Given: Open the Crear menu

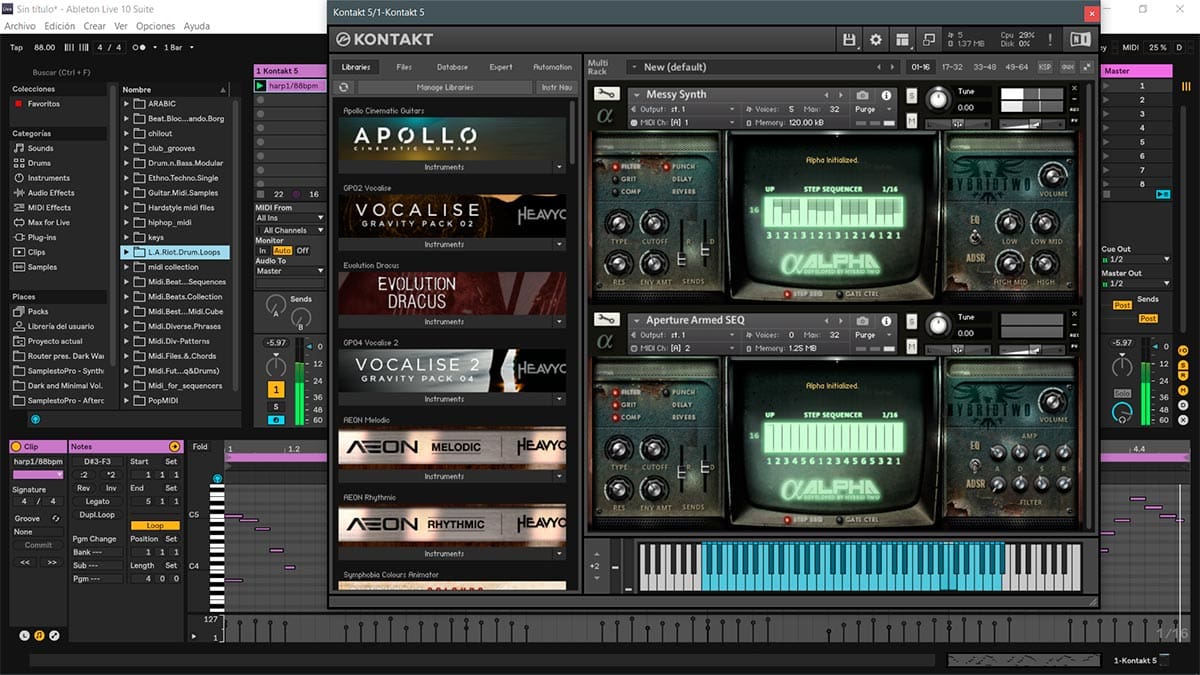Looking at the screenshot, I should tap(95, 26).
